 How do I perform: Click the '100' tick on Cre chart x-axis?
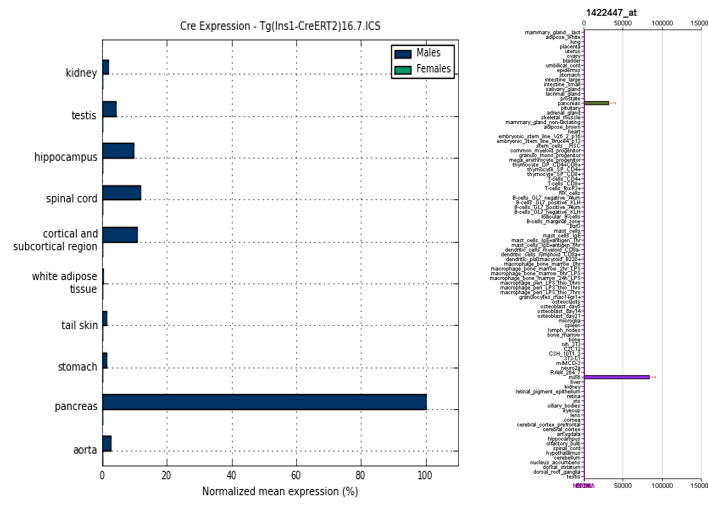coord(425,475)
